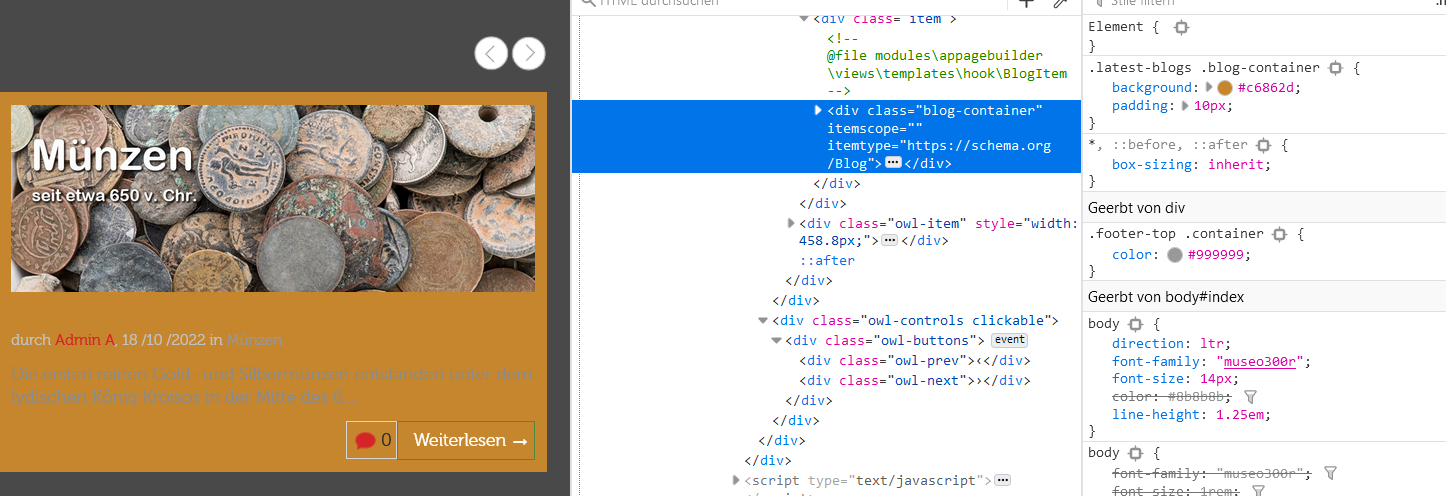This screenshot has height=496, width=1446.
Task: Select the owl-next div node
Action: point(915,381)
